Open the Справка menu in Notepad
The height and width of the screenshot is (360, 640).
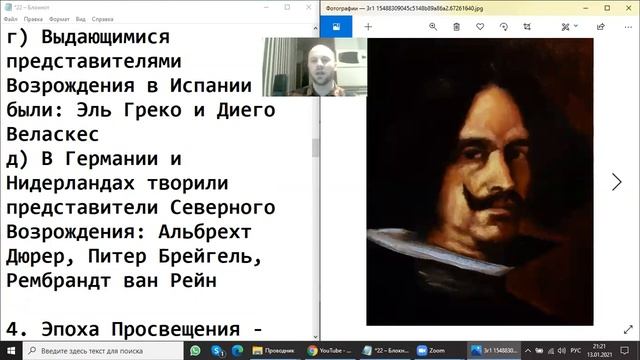coord(102,19)
